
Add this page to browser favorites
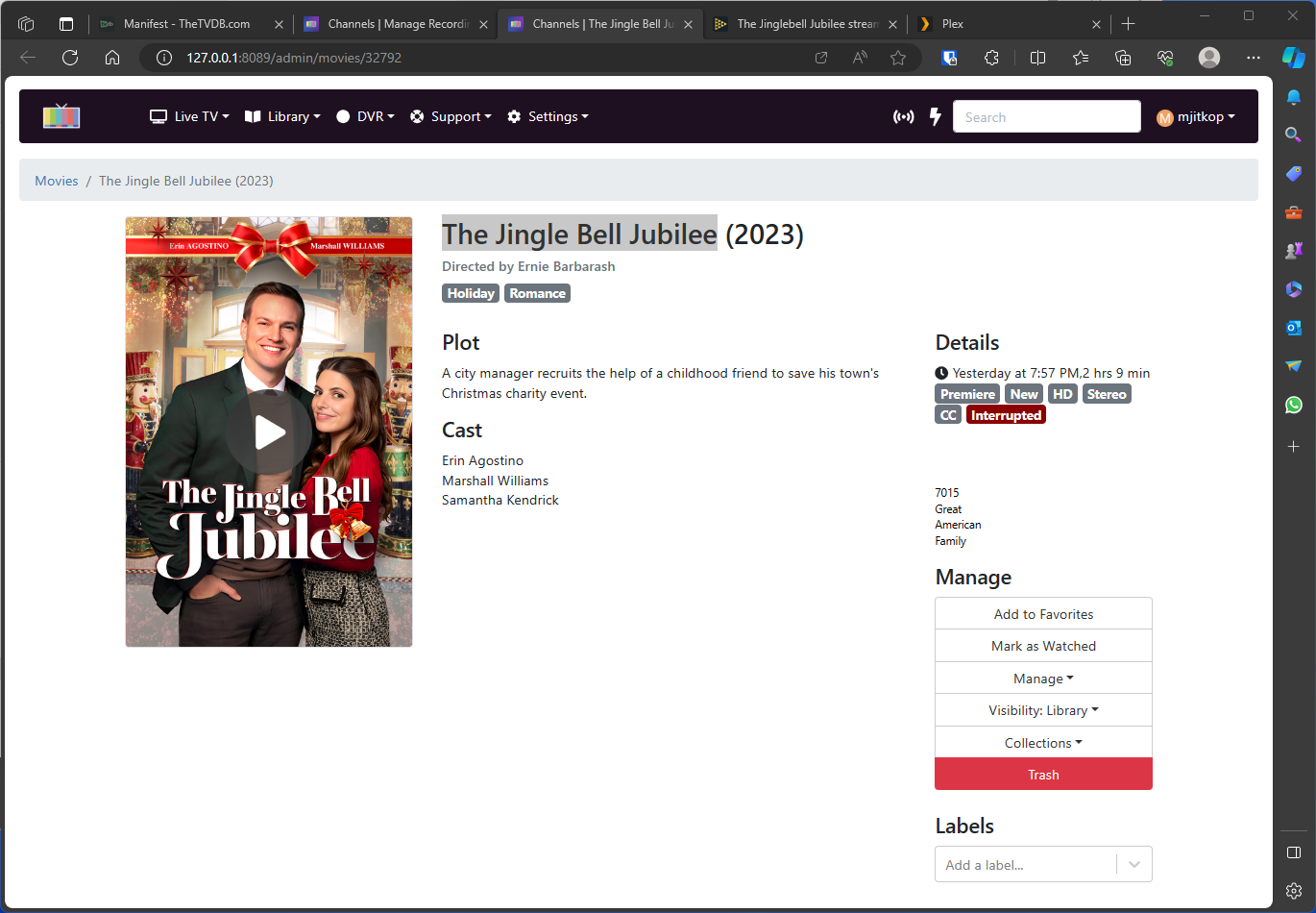coord(898,58)
